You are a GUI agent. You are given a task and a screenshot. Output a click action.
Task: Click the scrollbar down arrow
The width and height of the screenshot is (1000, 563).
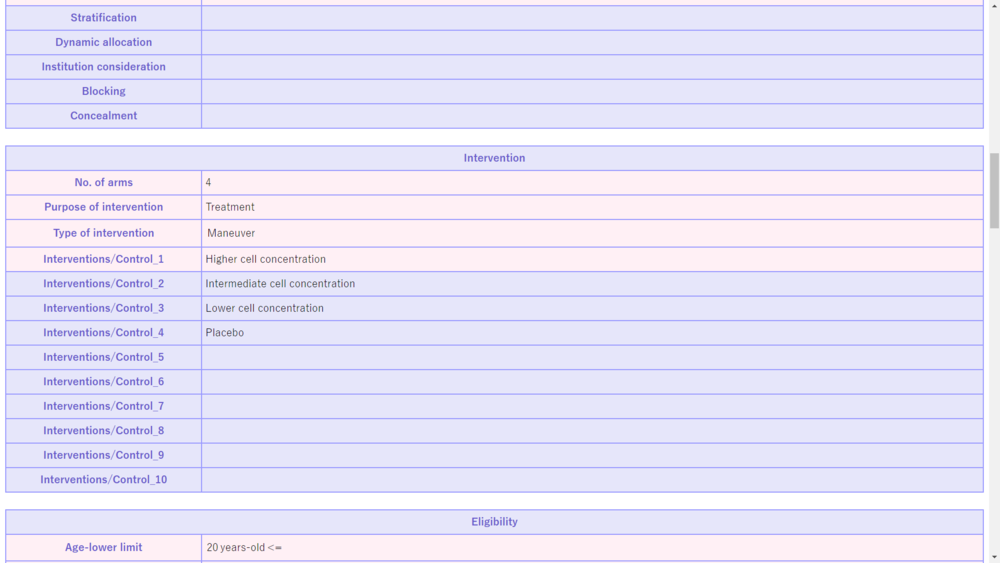(x=994, y=557)
